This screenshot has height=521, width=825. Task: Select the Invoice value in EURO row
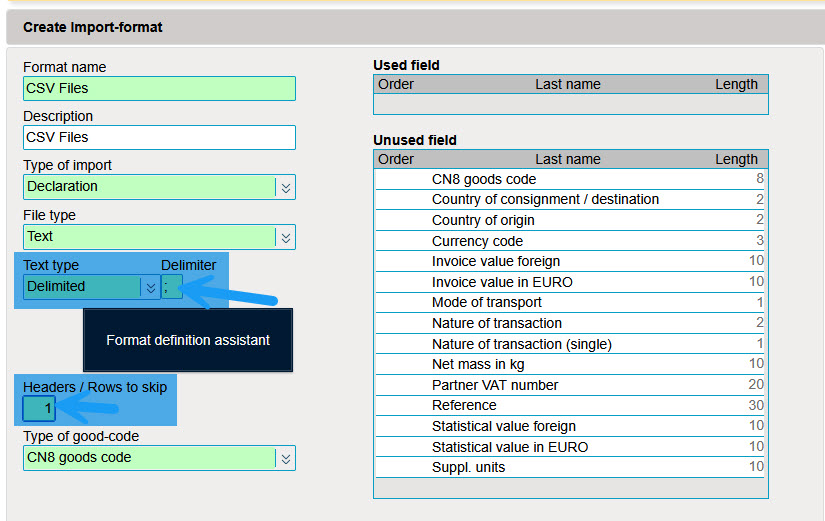pyautogui.click(x=570, y=282)
